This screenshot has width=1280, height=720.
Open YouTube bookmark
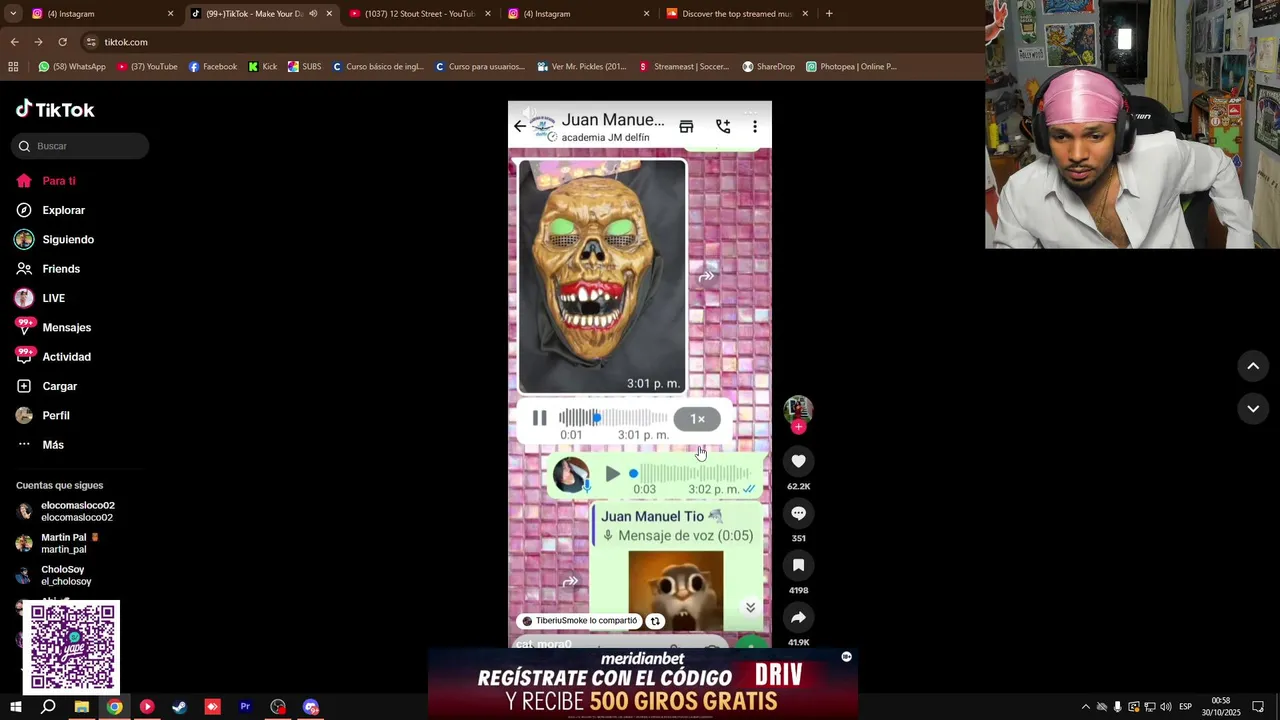click(147, 67)
